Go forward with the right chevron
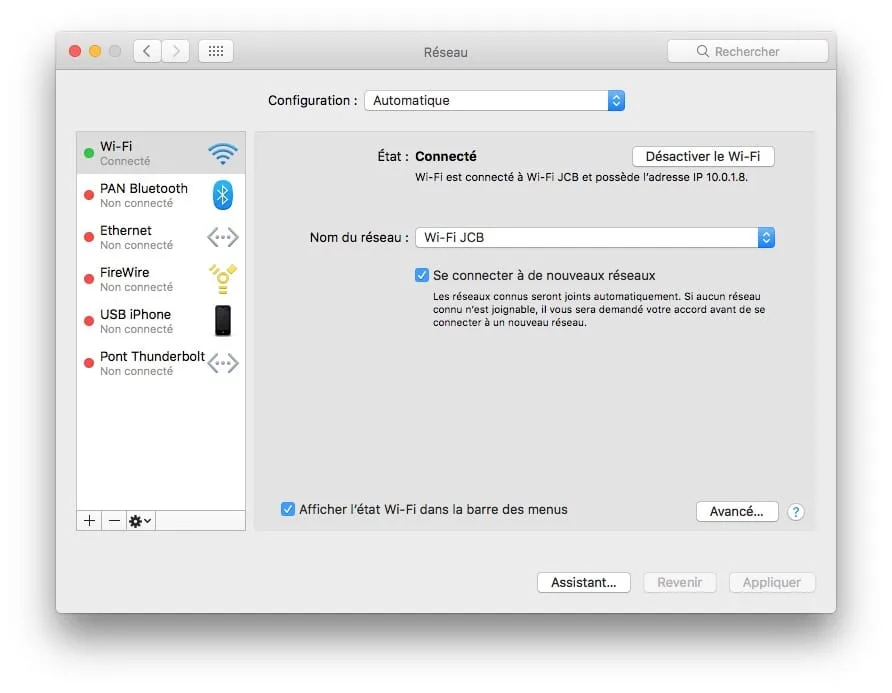Viewport: 892px width, 693px height. (x=176, y=51)
